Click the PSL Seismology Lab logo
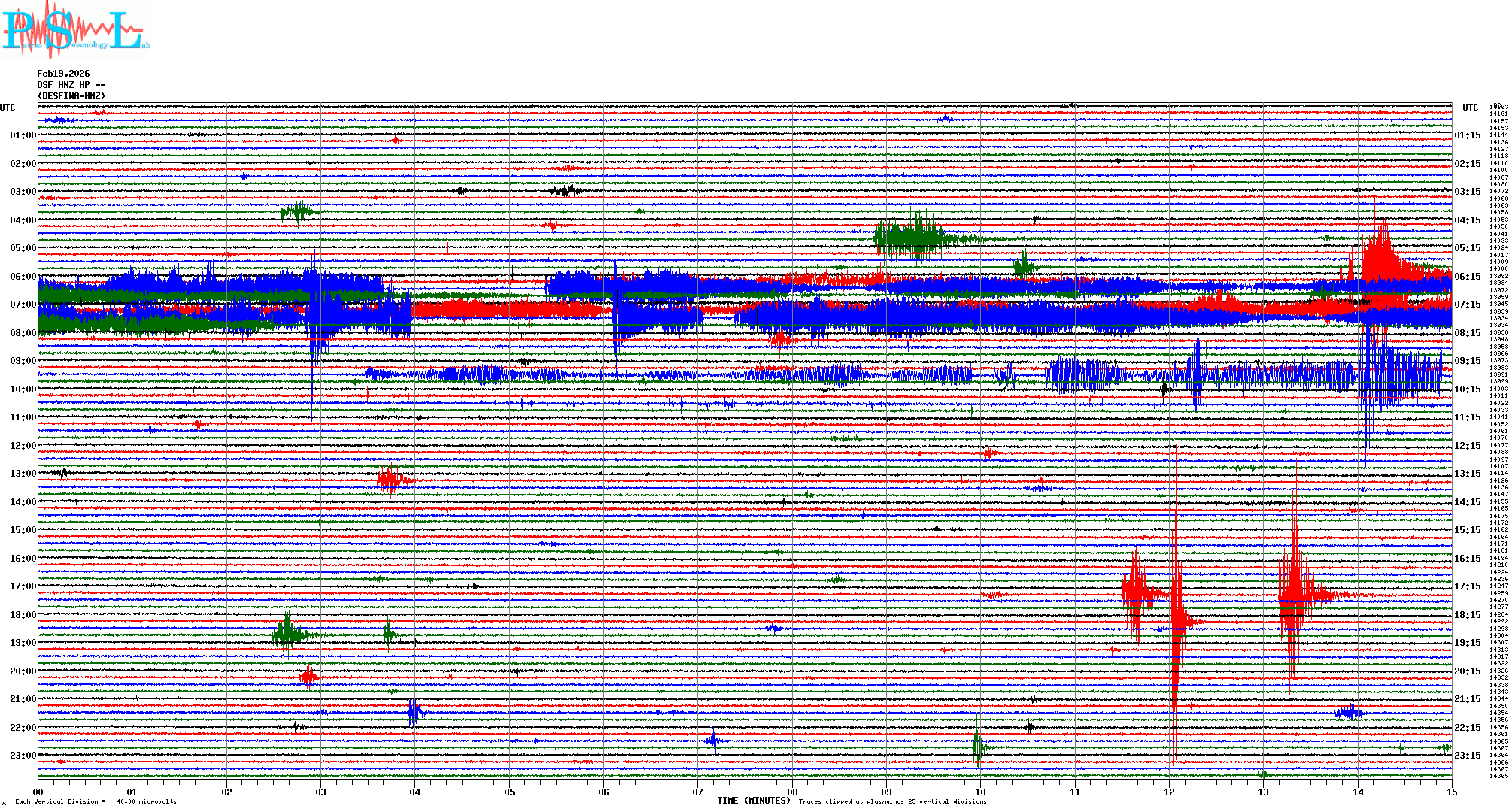The image size is (1512, 812). [x=75, y=30]
